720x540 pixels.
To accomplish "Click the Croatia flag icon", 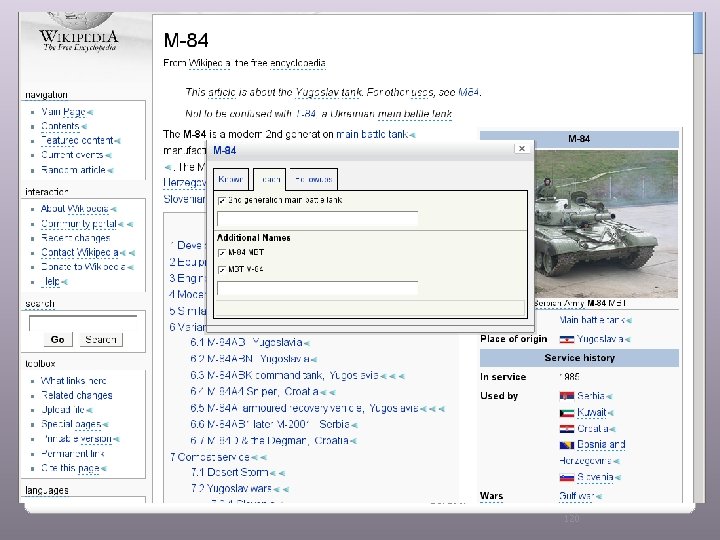I will [x=567, y=429].
